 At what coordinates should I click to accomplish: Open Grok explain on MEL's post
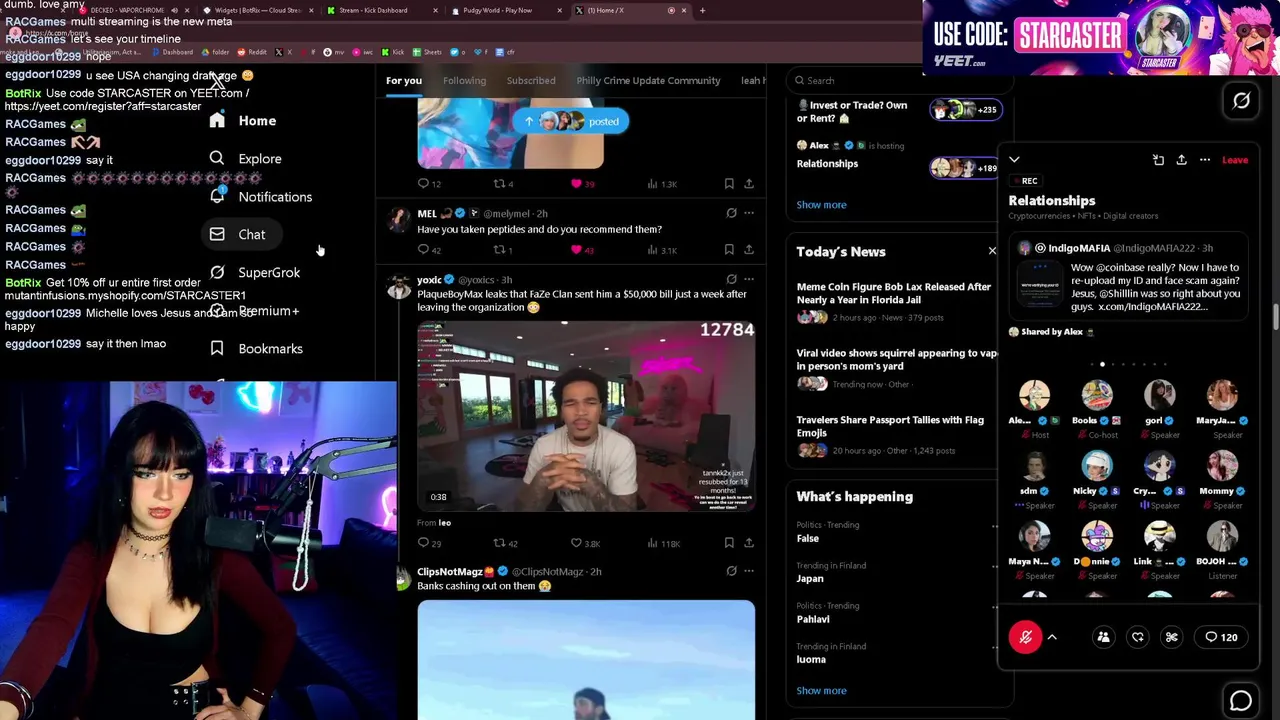pyautogui.click(x=731, y=213)
